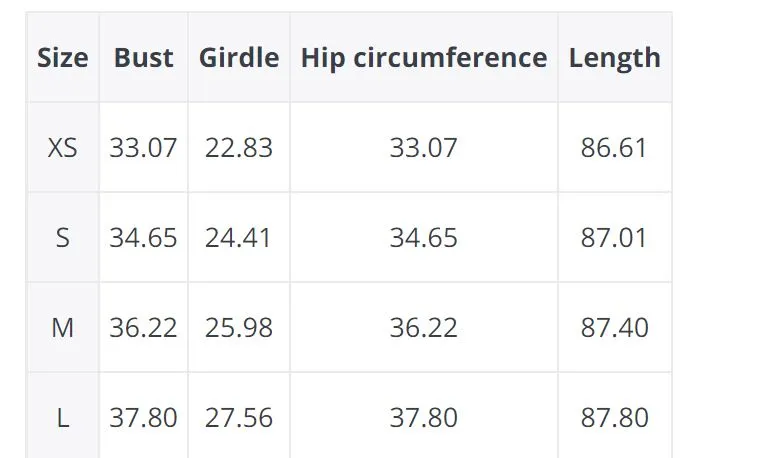Click M girdle value 25.98
The height and width of the screenshot is (458, 773).
[239, 328]
